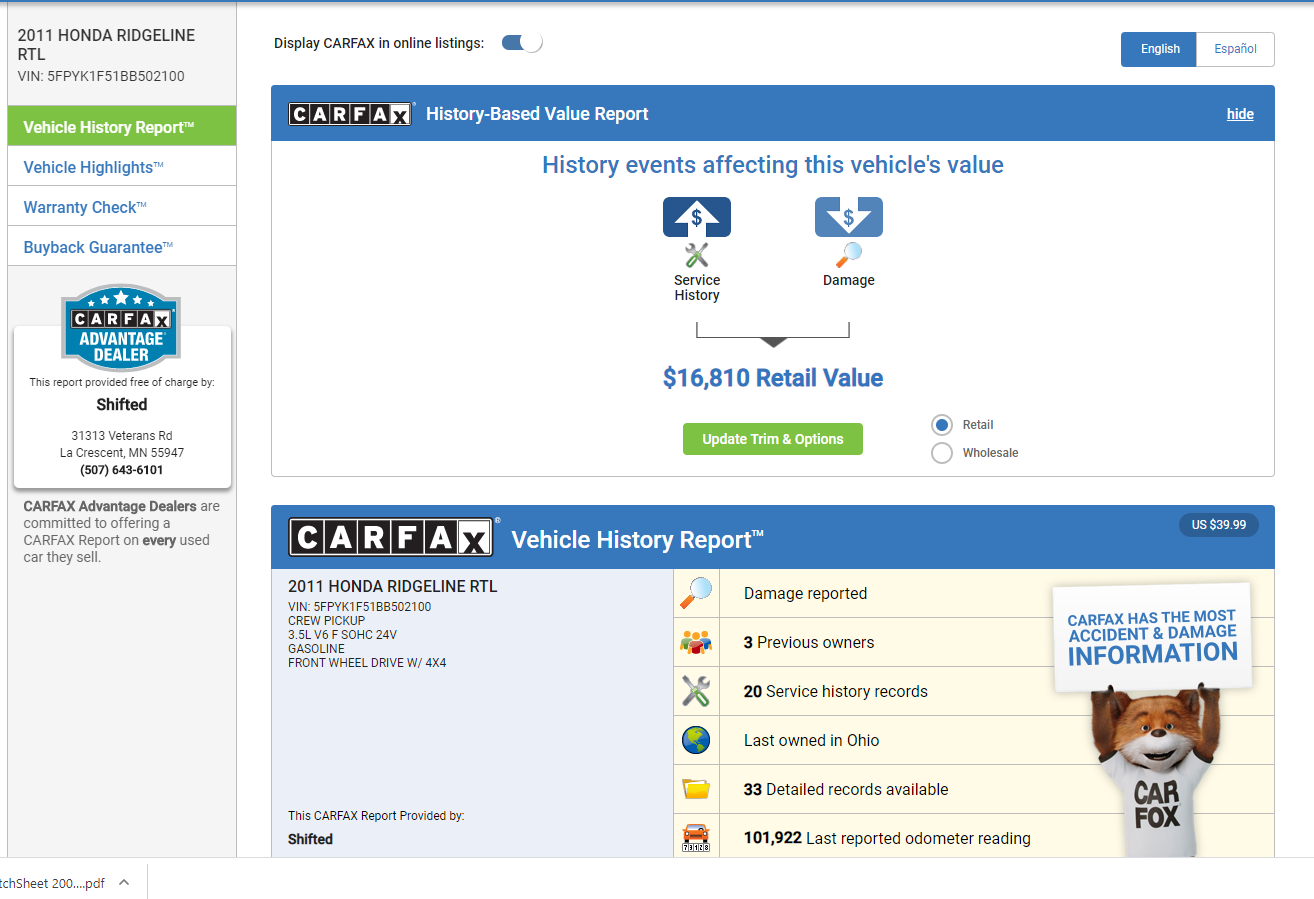Open the downloads bar file chevron
This screenshot has width=1314, height=899.
(124, 882)
